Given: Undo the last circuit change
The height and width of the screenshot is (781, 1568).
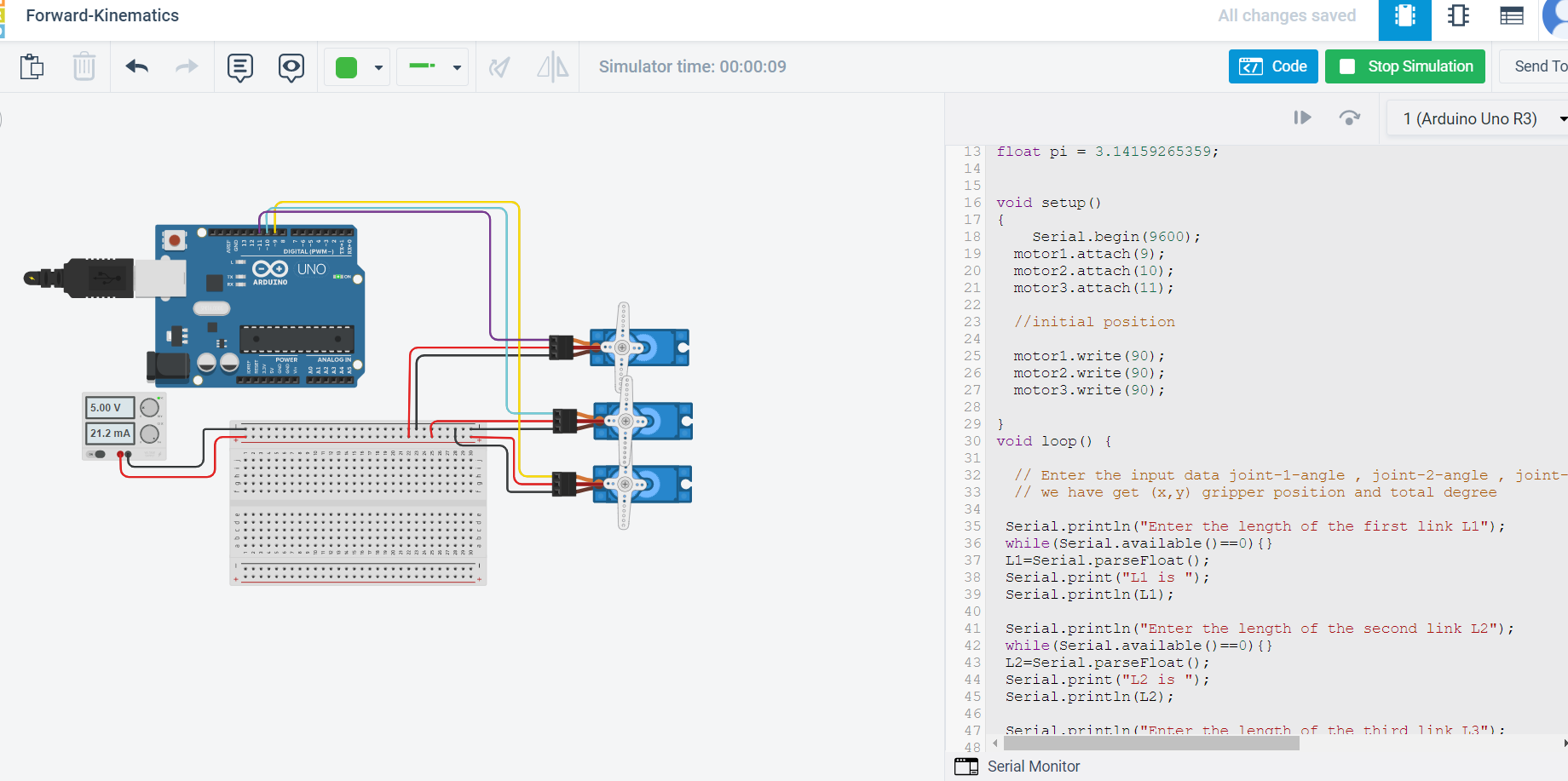Looking at the screenshot, I should [136, 66].
